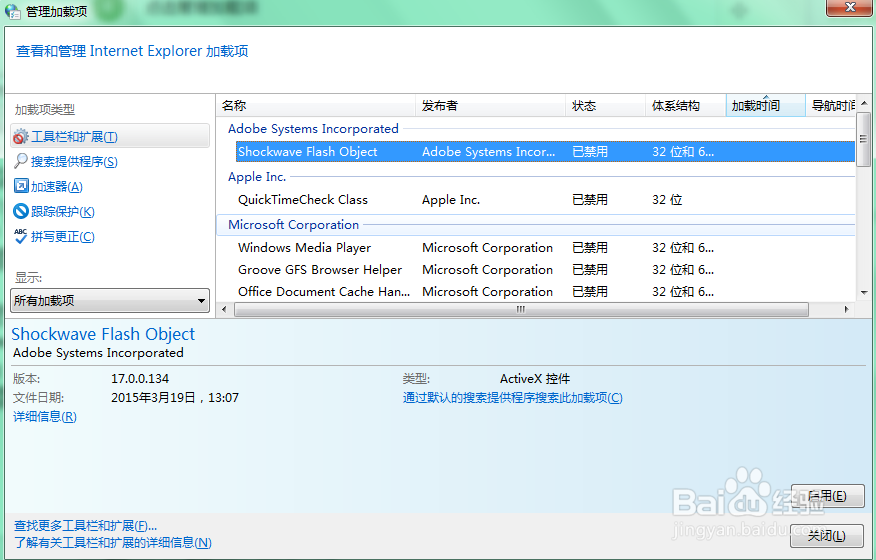Select the Office Document Cache Handler row
876x560 pixels.
coord(545,292)
